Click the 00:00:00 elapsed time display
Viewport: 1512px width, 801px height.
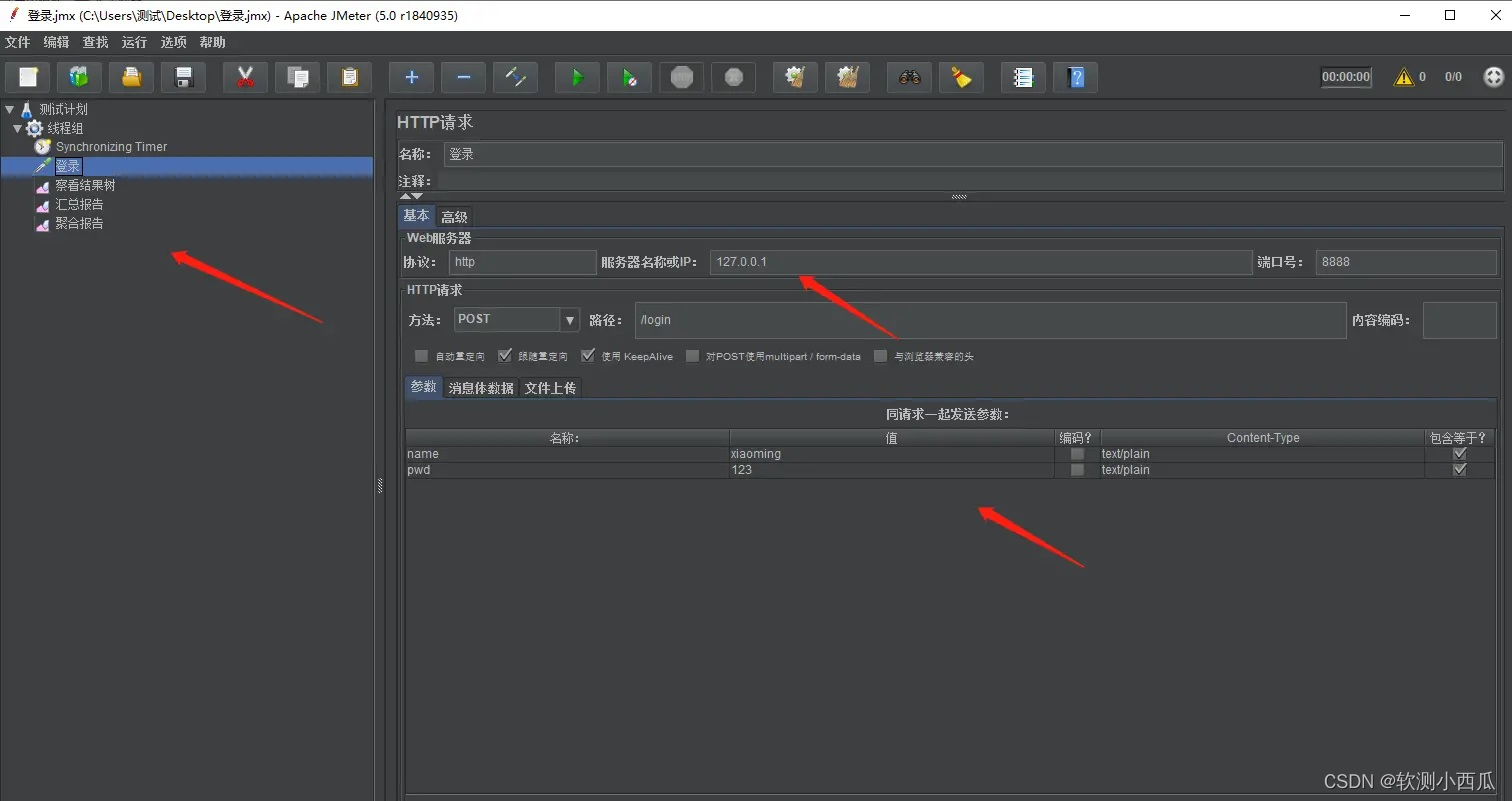click(1346, 77)
